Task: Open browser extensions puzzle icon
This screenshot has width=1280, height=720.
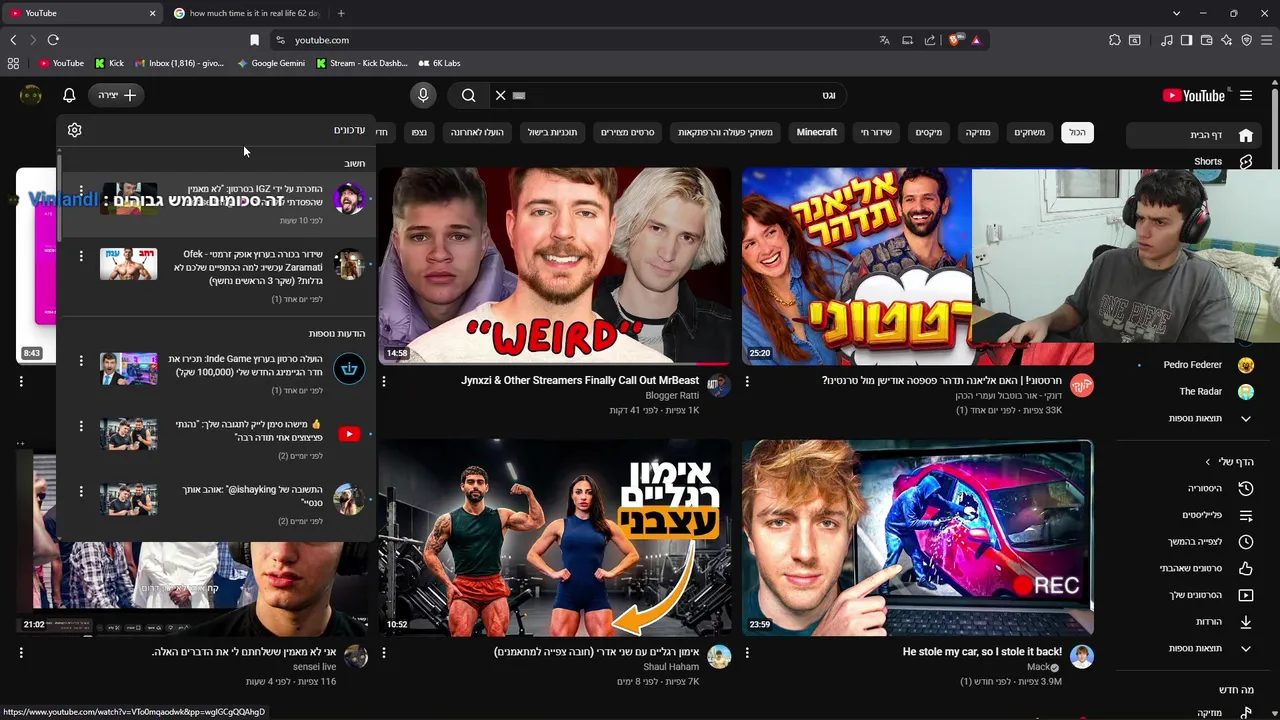Action: click(x=1114, y=40)
